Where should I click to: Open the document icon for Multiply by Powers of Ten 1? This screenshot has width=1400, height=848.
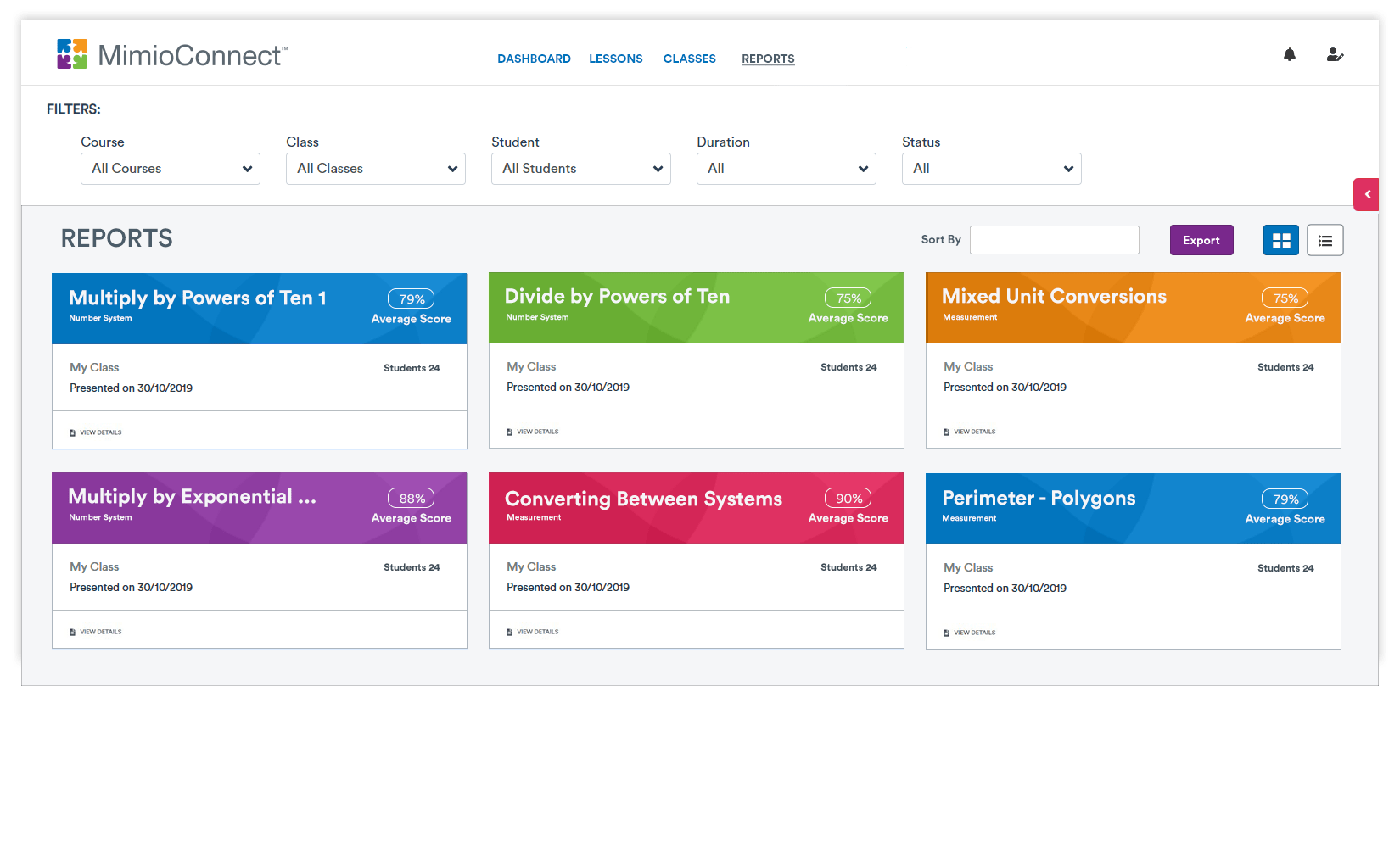click(x=72, y=432)
